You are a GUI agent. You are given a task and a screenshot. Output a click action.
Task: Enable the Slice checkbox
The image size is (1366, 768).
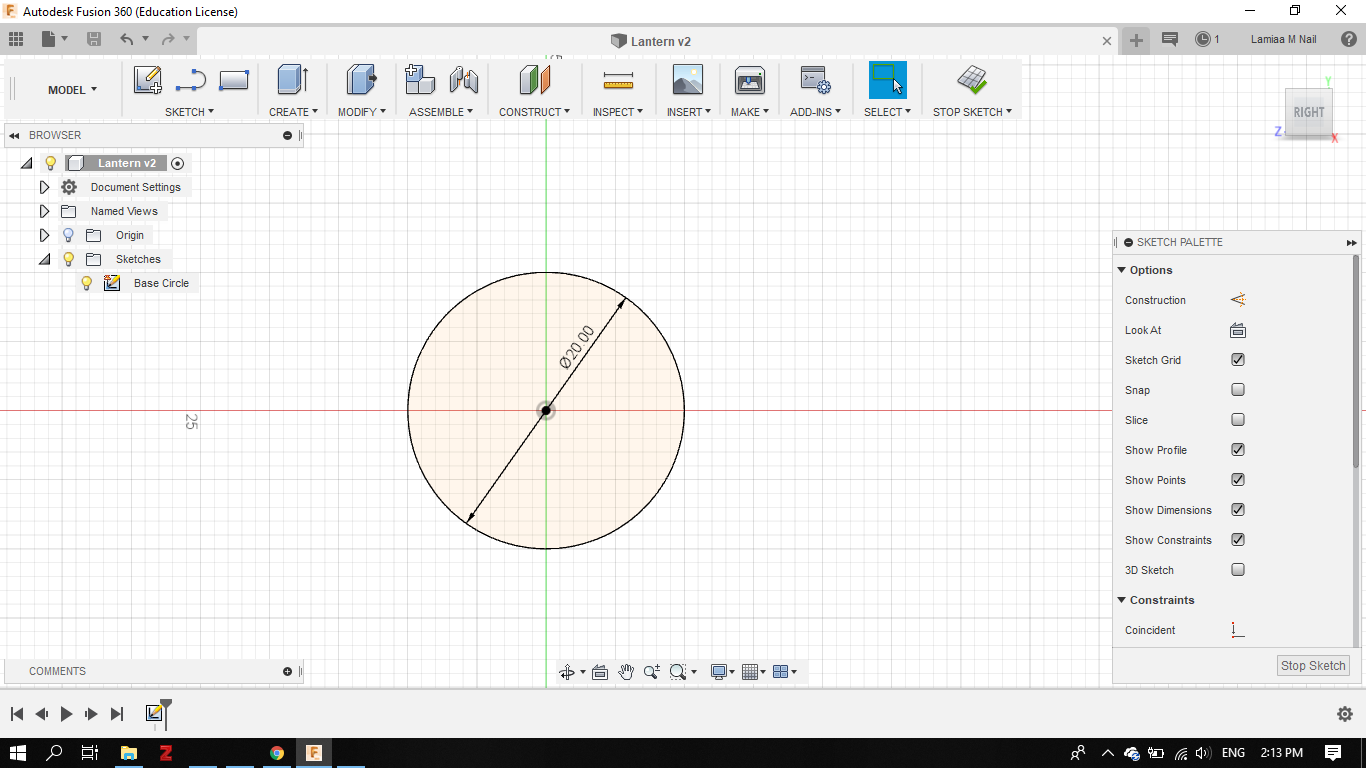click(x=1238, y=420)
